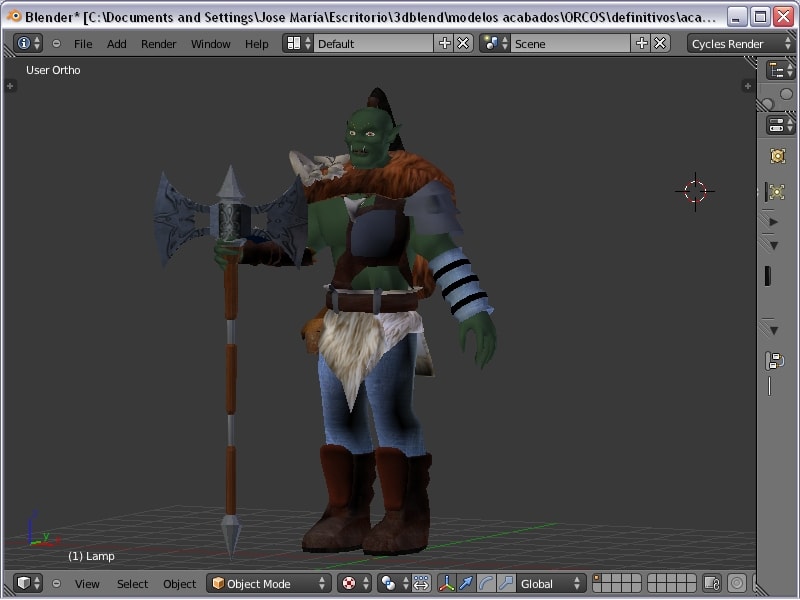Add a new screen layout next to Default
800x600 pixels.
click(445, 43)
